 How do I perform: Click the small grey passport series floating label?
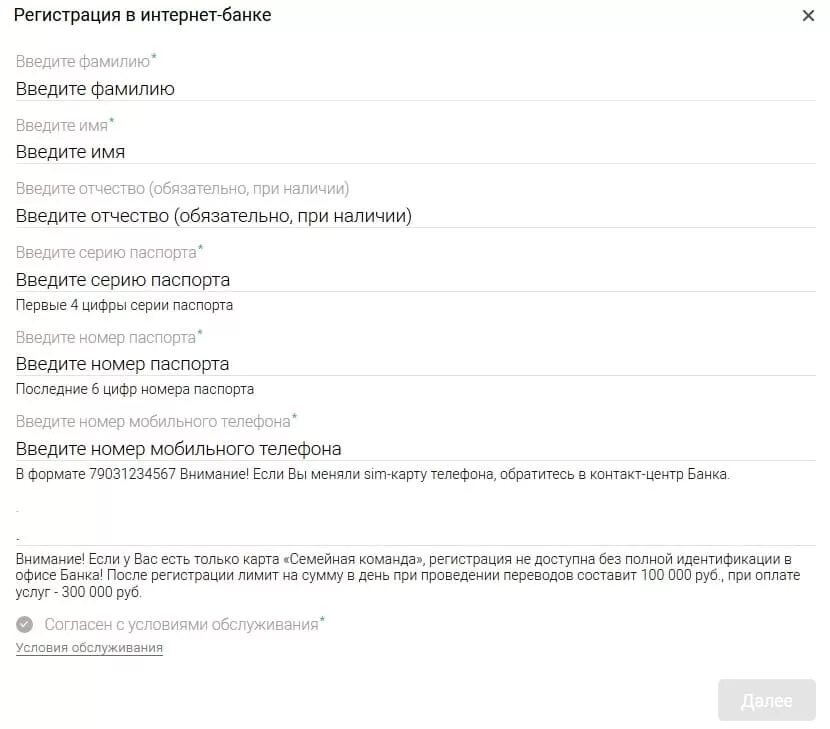[106, 253]
